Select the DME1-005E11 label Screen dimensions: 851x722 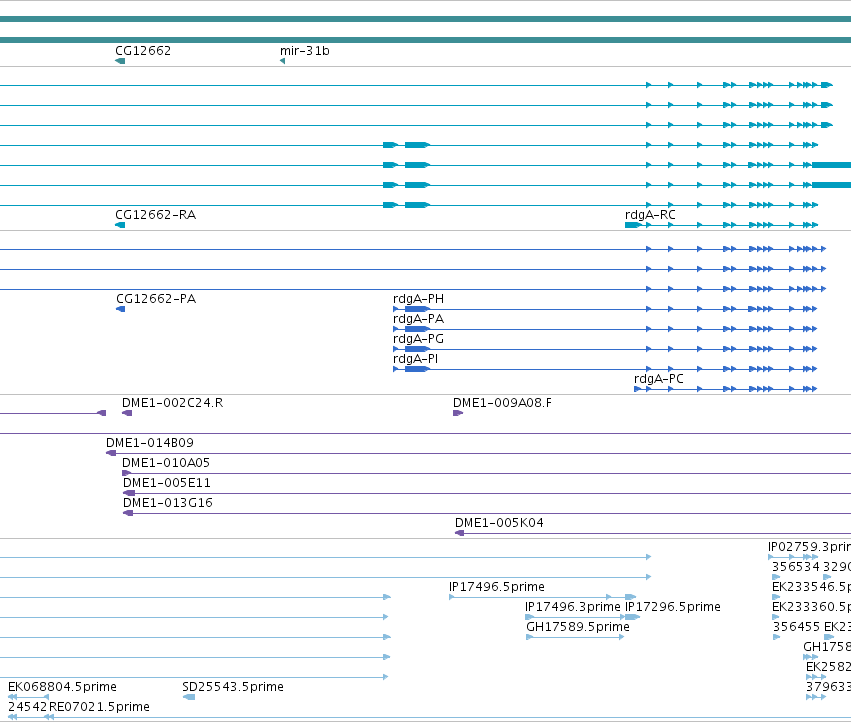tap(167, 483)
